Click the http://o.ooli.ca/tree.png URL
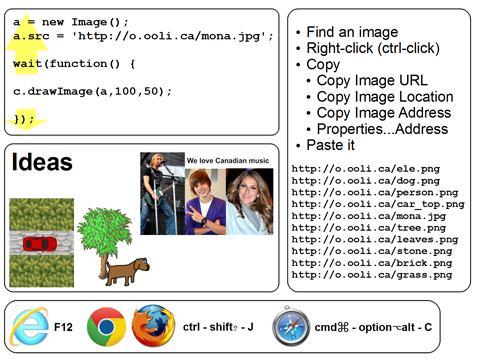Screen dimensions: 480x360 coord(369,228)
